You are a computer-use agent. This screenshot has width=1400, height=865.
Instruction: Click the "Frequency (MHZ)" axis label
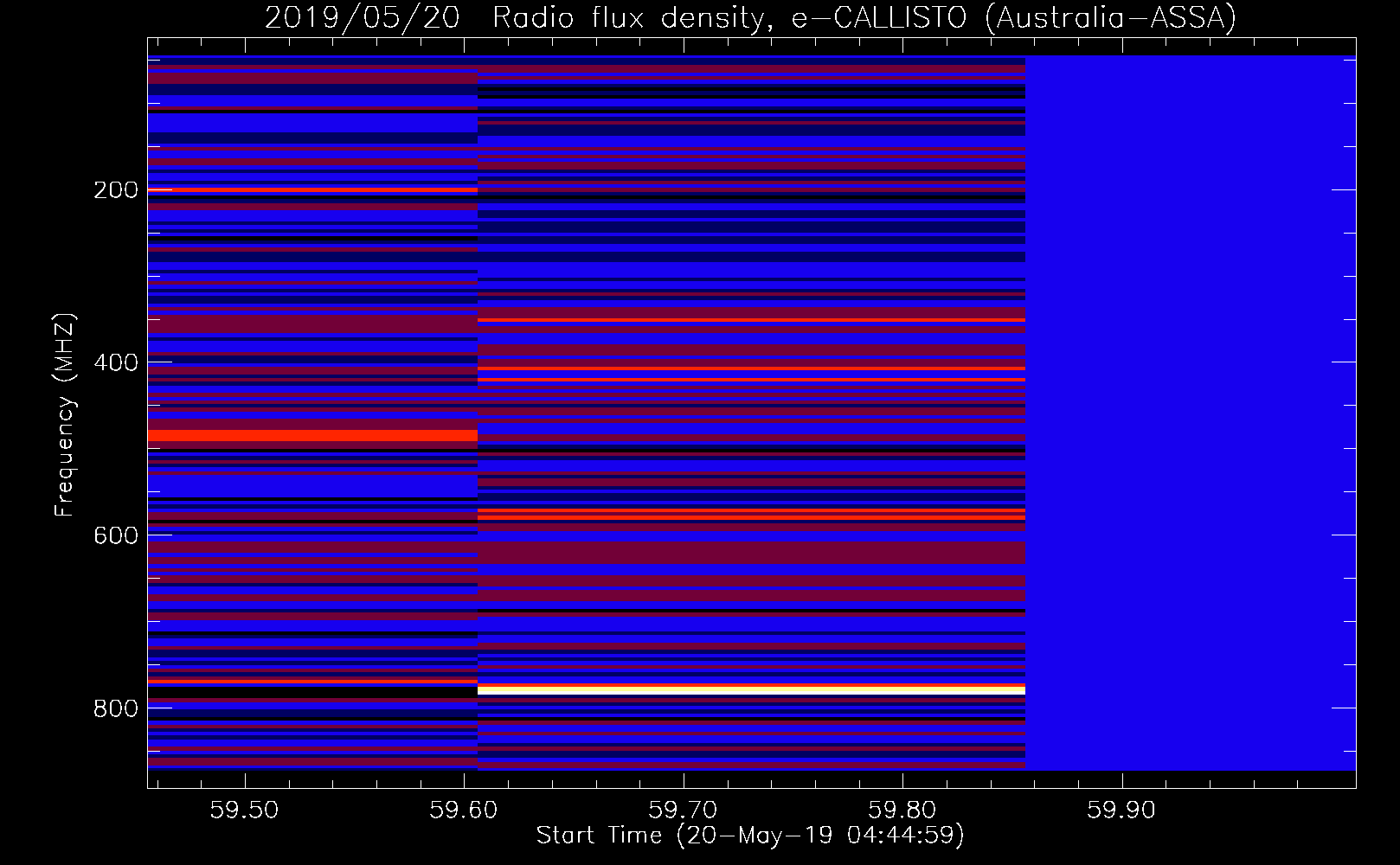click(x=64, y=414)
